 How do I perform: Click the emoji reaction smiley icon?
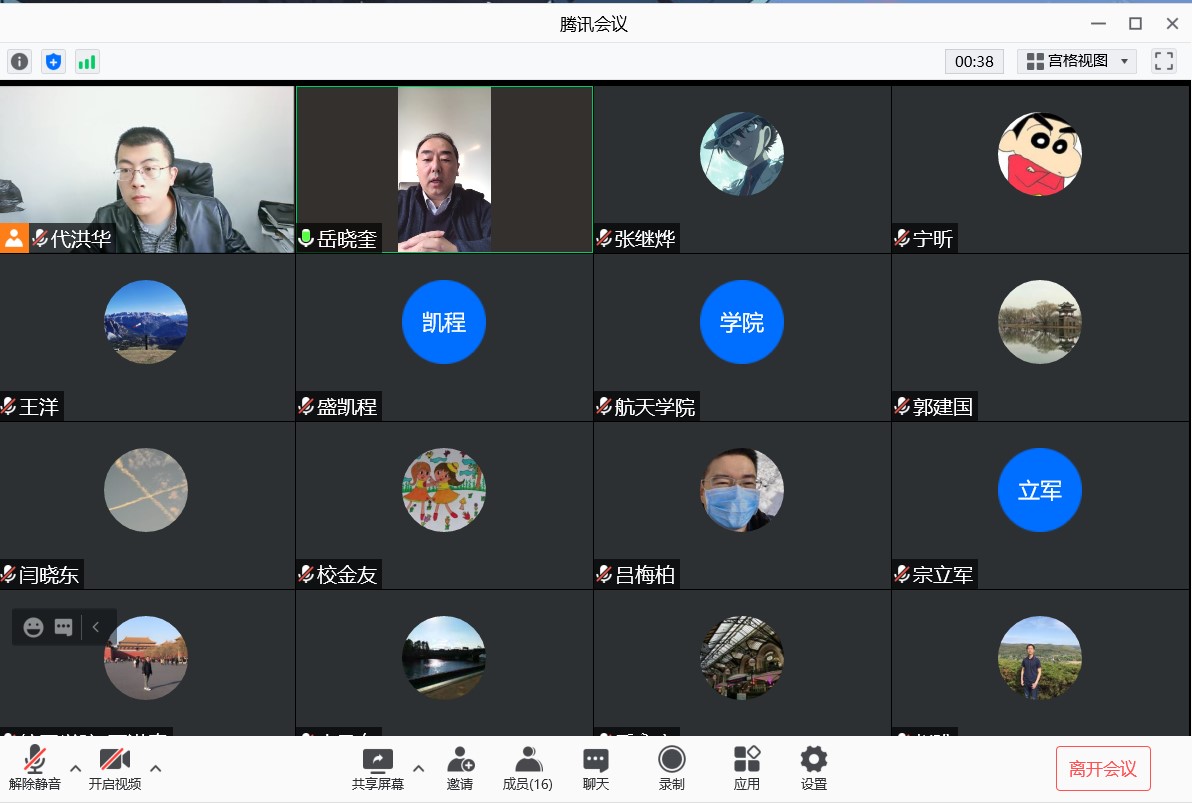34,627
